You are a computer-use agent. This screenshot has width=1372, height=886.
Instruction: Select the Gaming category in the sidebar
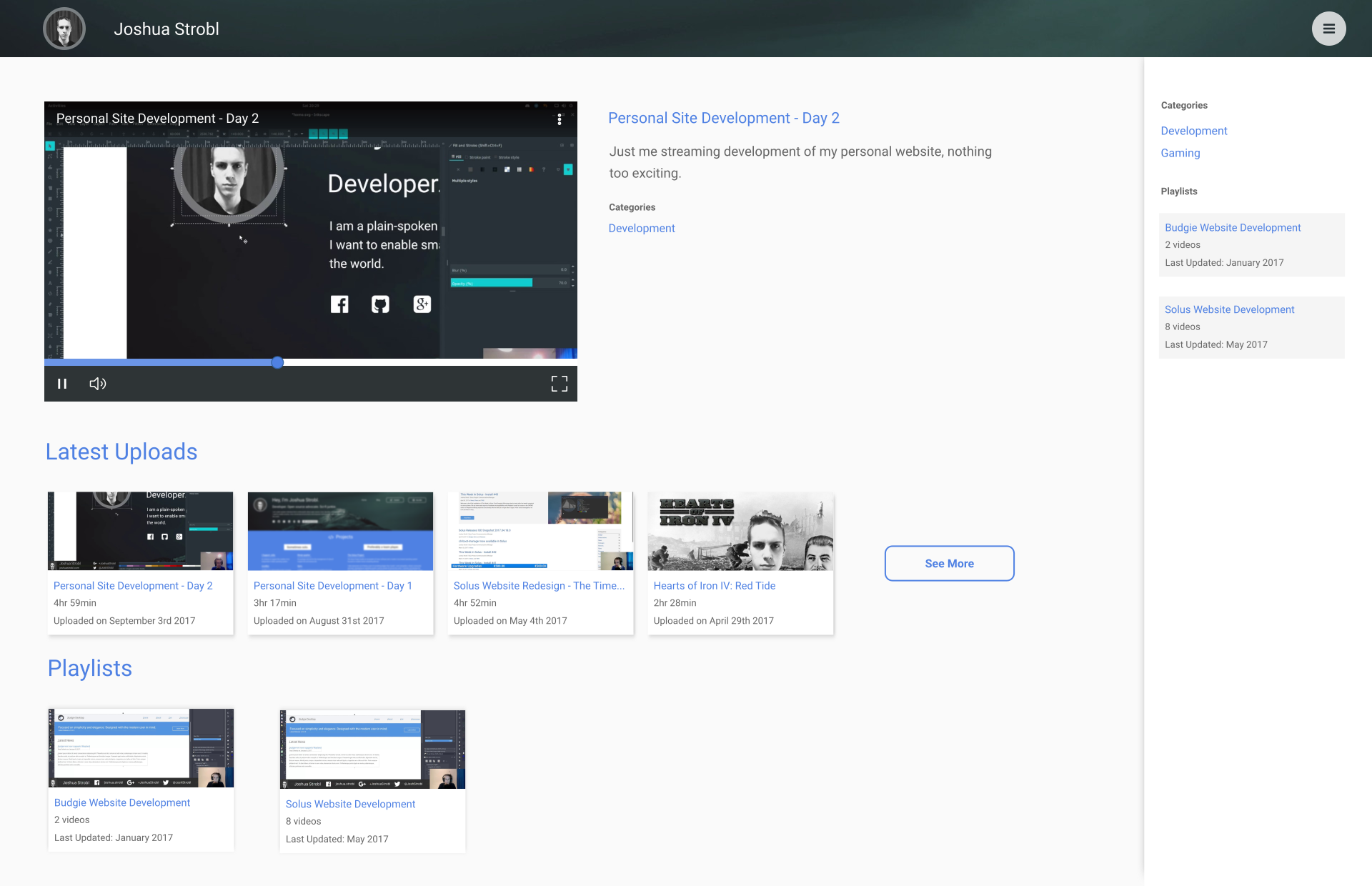(1180, 153)
